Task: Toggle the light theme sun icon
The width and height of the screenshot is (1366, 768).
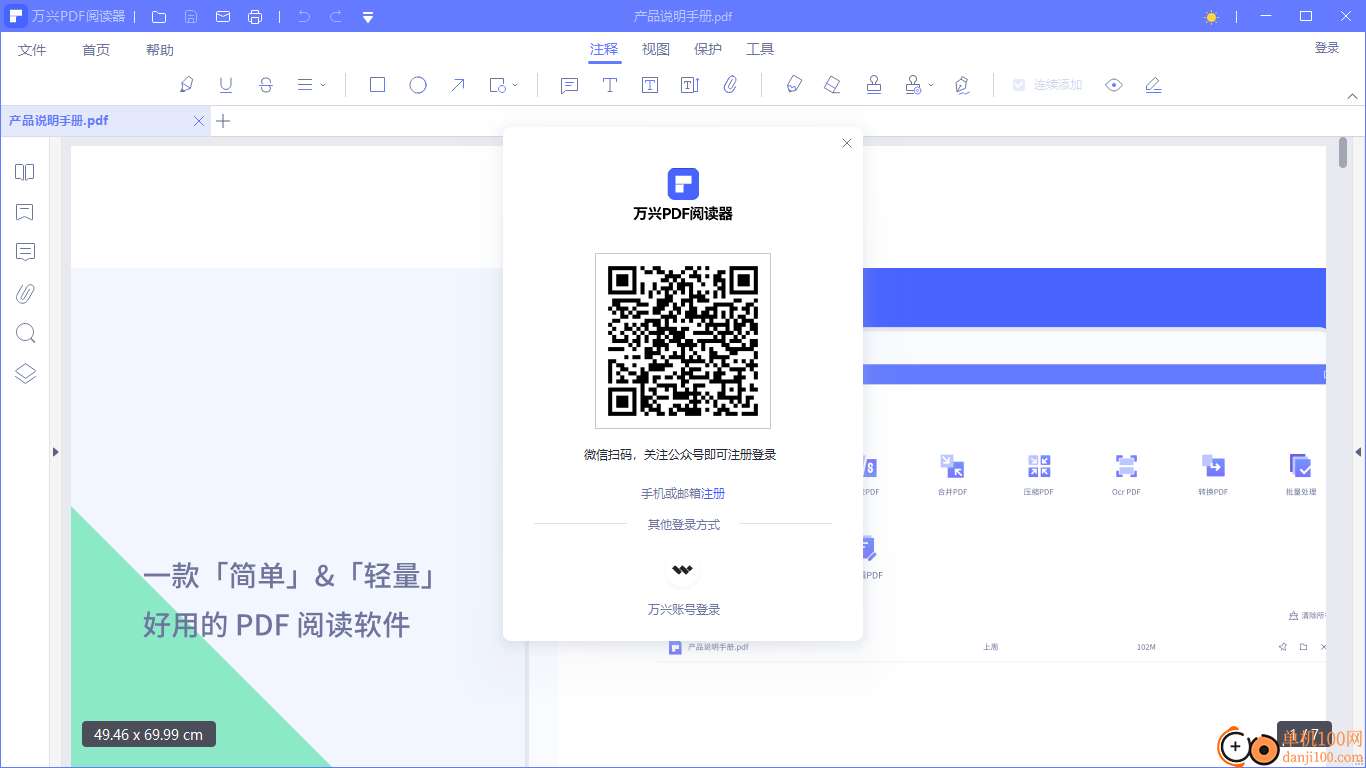Action: coord(1212,17)
